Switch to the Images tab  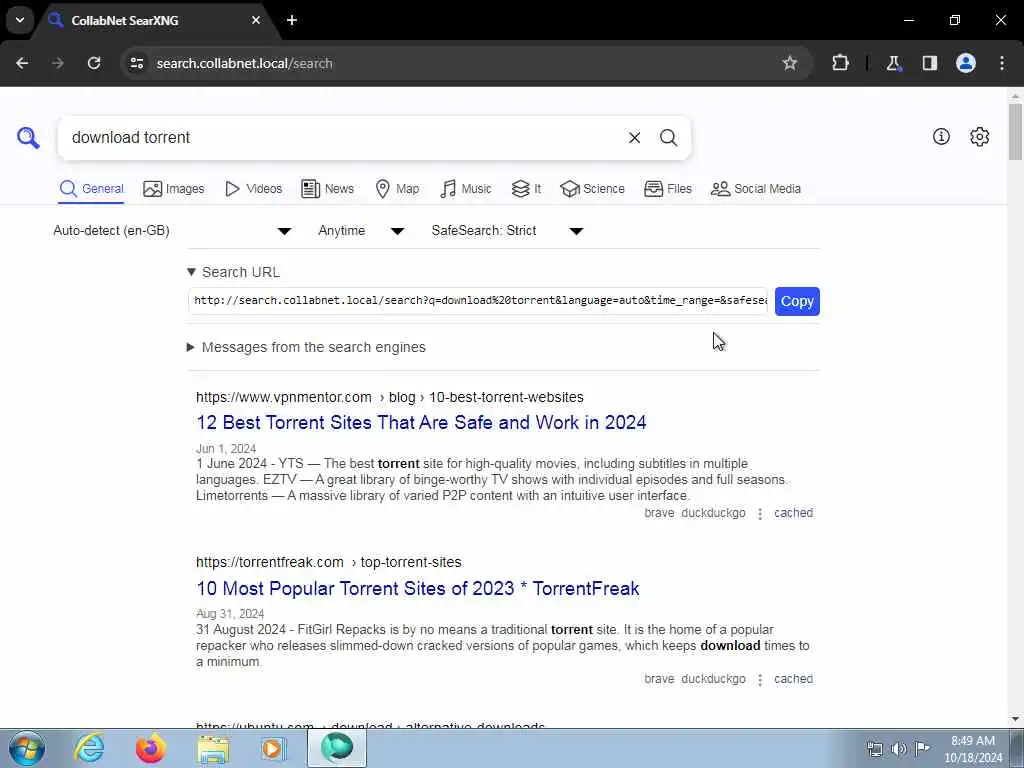(x=174, y=189)
